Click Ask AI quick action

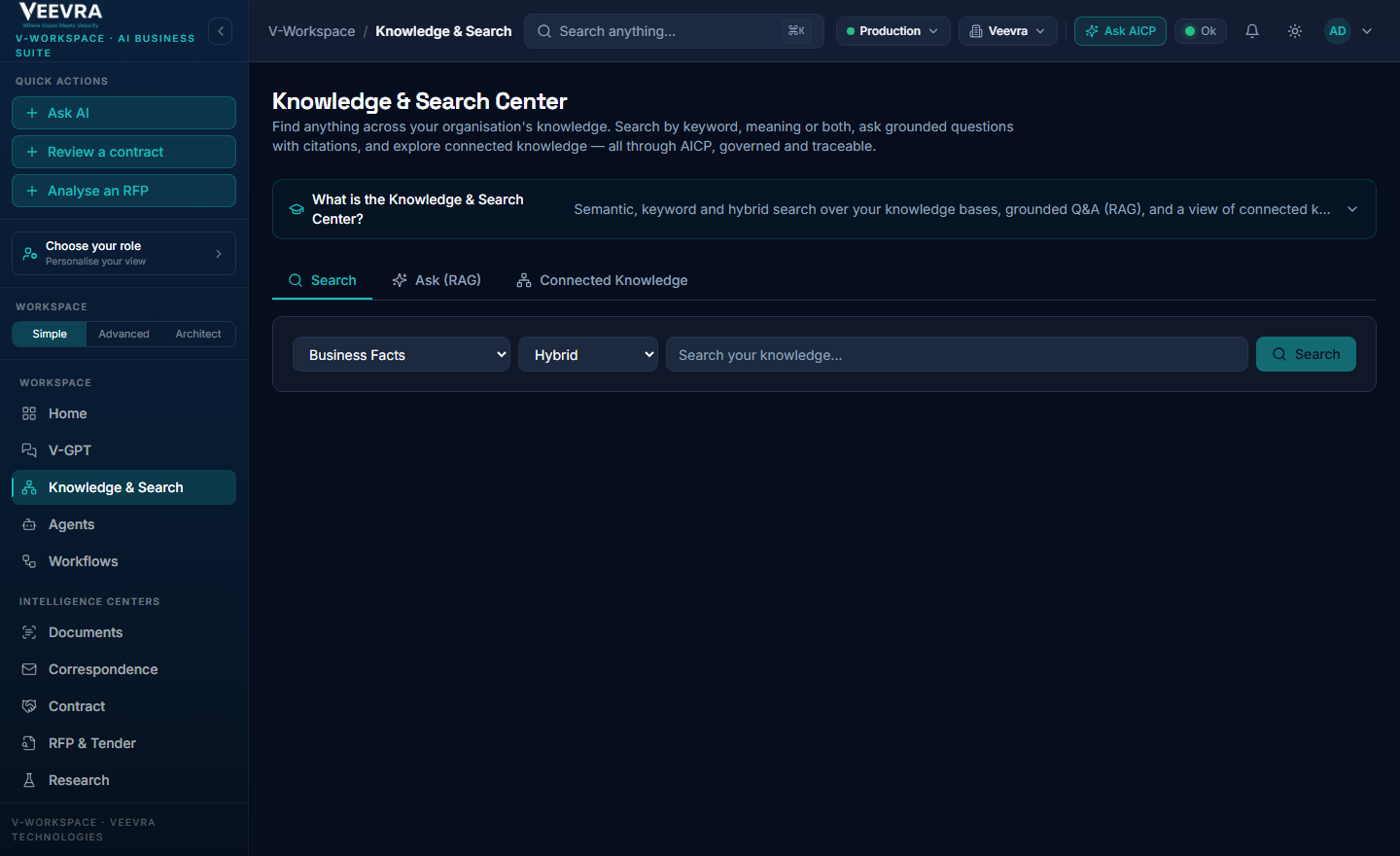click(123, 113)
